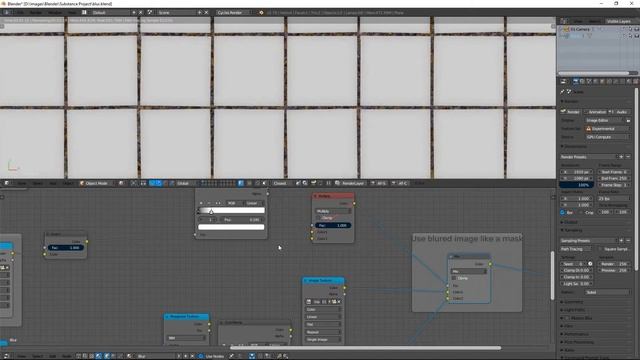
Task: Open Sobol pattern dropdown
Action: pos(607,292)
